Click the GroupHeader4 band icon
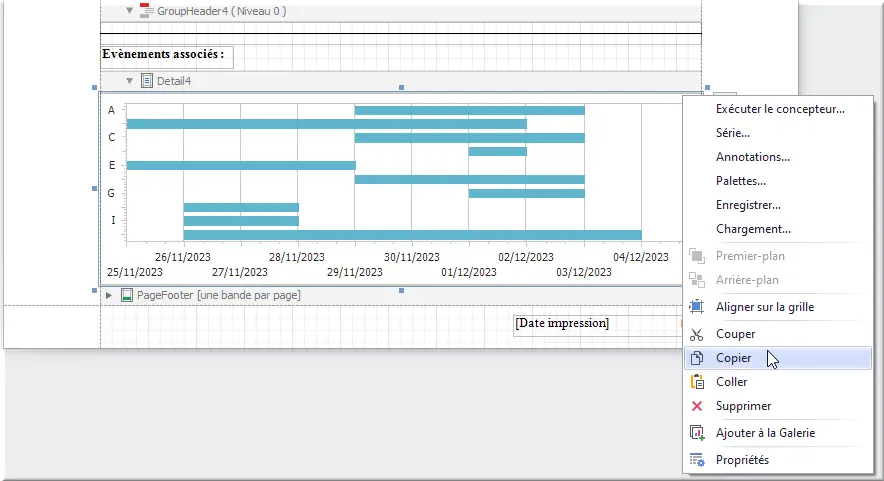 (147, 11)
